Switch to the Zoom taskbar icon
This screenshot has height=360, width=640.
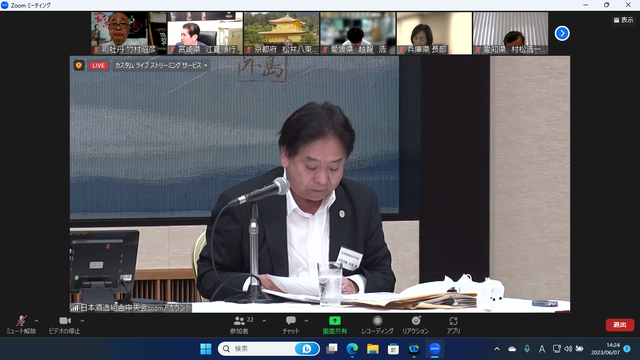tap(434, 349)
